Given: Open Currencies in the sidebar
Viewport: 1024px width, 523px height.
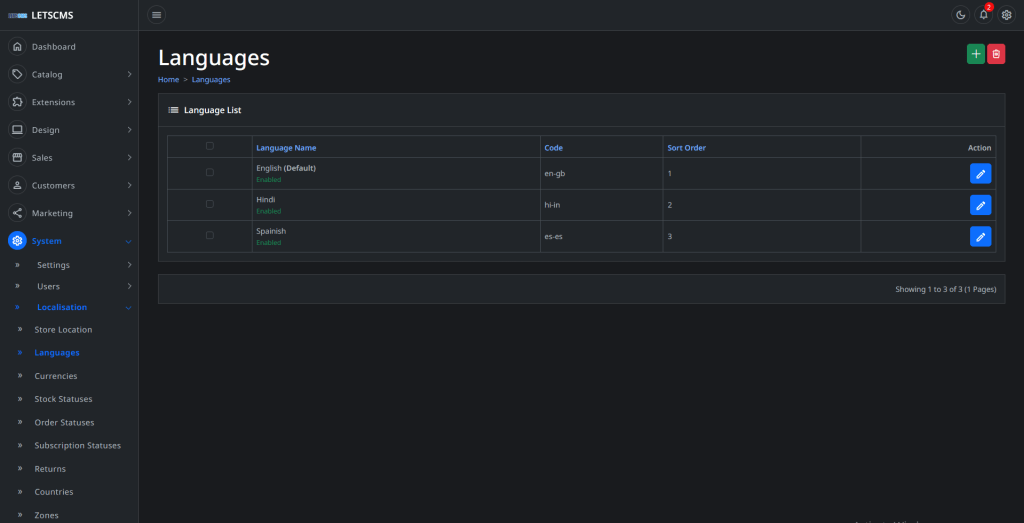Looking at the screenshot, I should [56, 376].
